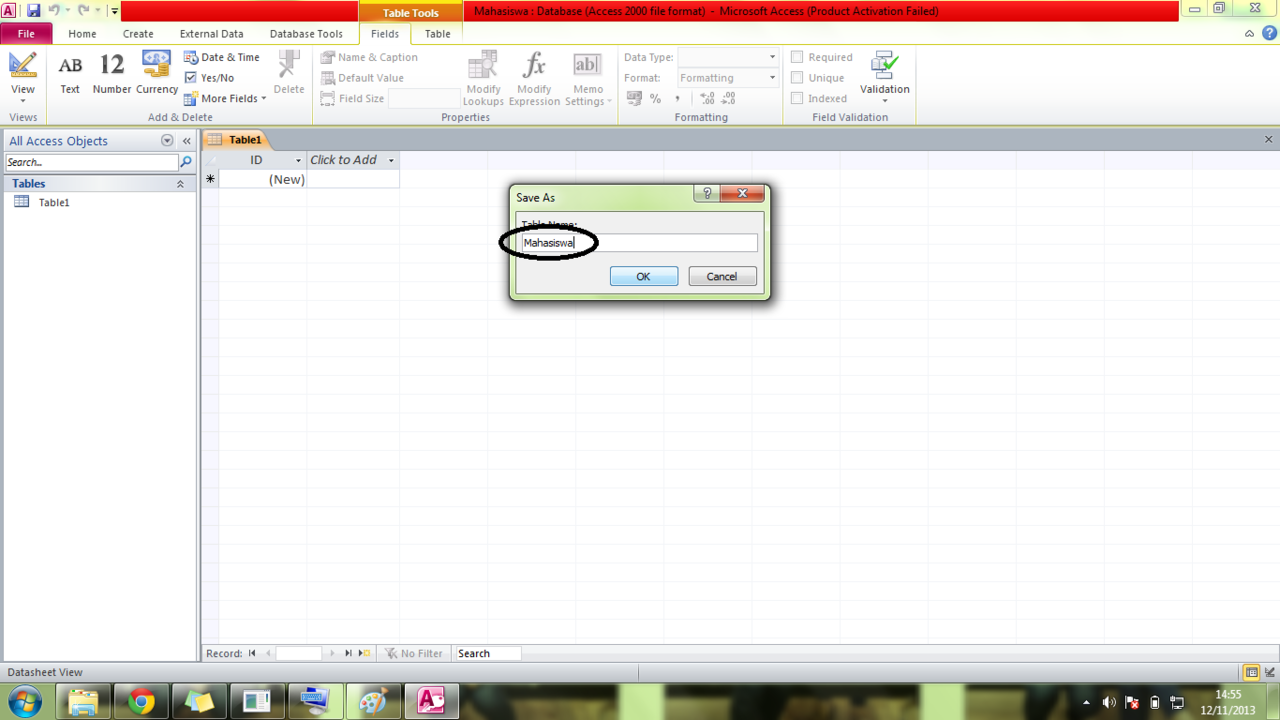Click the View icon in the ribbon

pos(23,65)
